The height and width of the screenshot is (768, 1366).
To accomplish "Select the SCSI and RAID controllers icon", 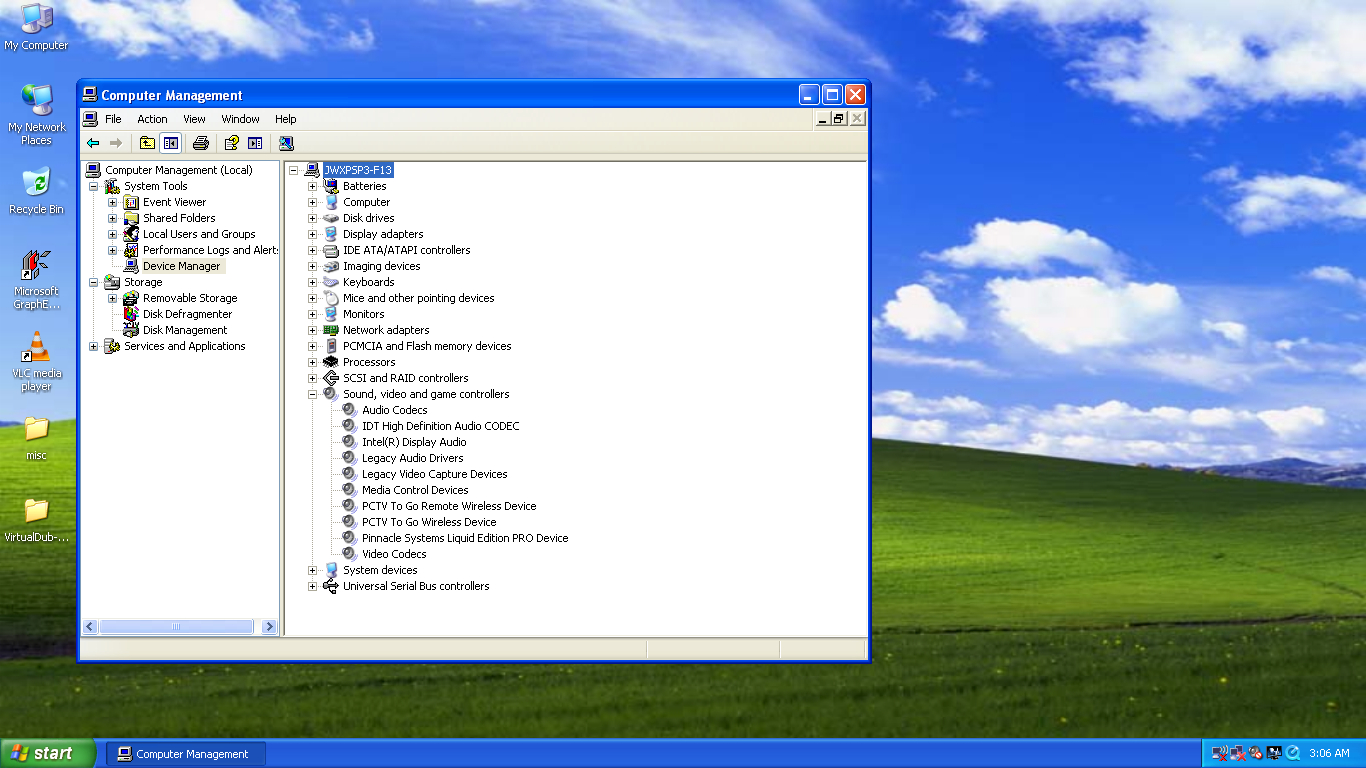I will click(331, 378).
